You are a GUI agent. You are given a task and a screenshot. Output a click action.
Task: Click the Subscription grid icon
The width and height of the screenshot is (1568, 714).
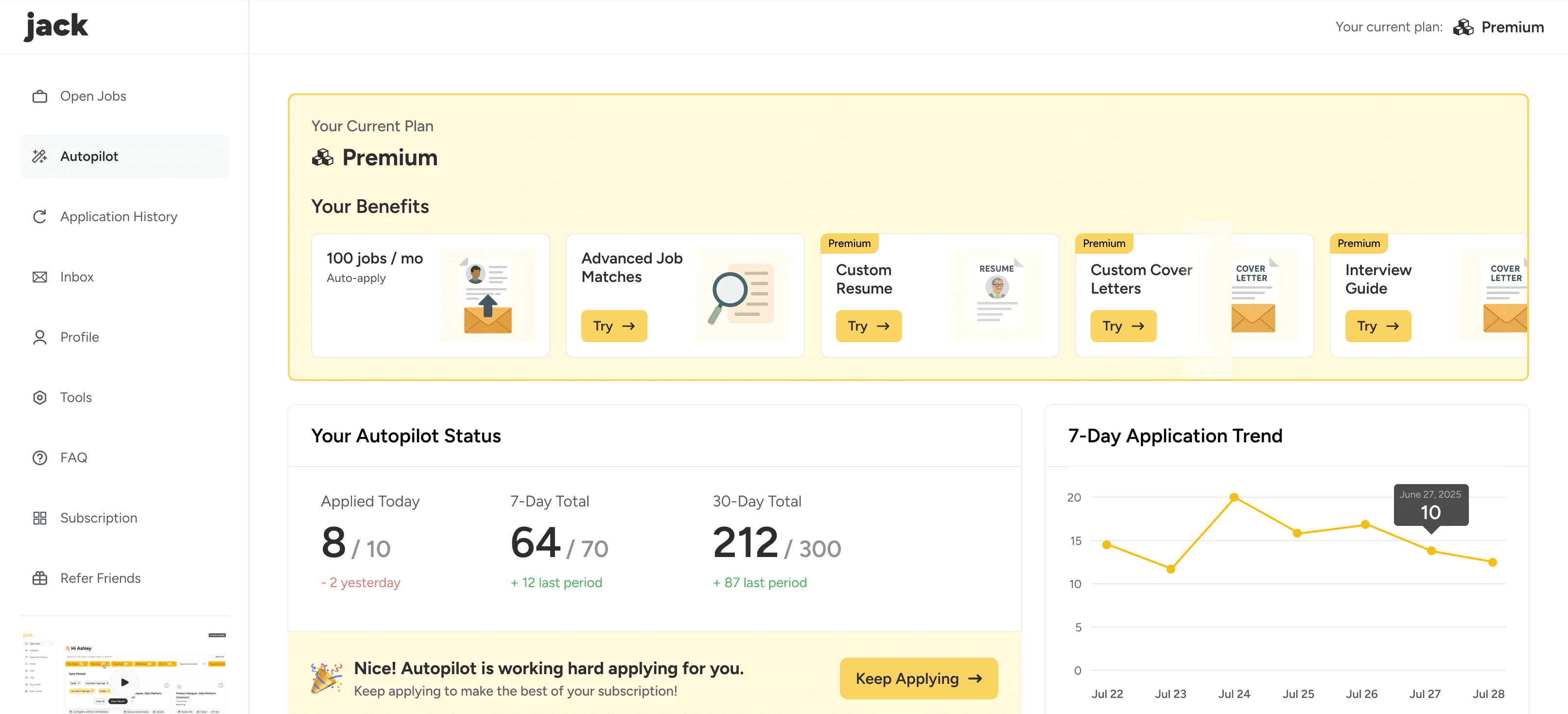pyautogui.click(x=39, y=518)
